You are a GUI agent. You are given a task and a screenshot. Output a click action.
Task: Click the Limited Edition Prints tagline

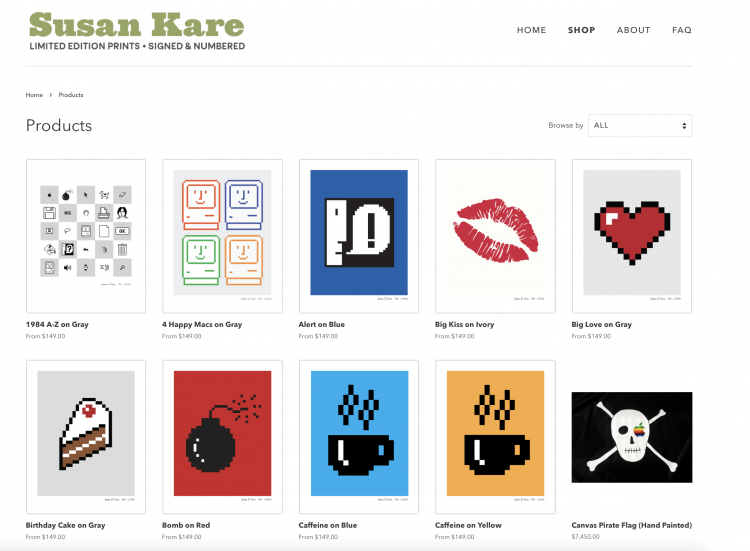[137, 46]
